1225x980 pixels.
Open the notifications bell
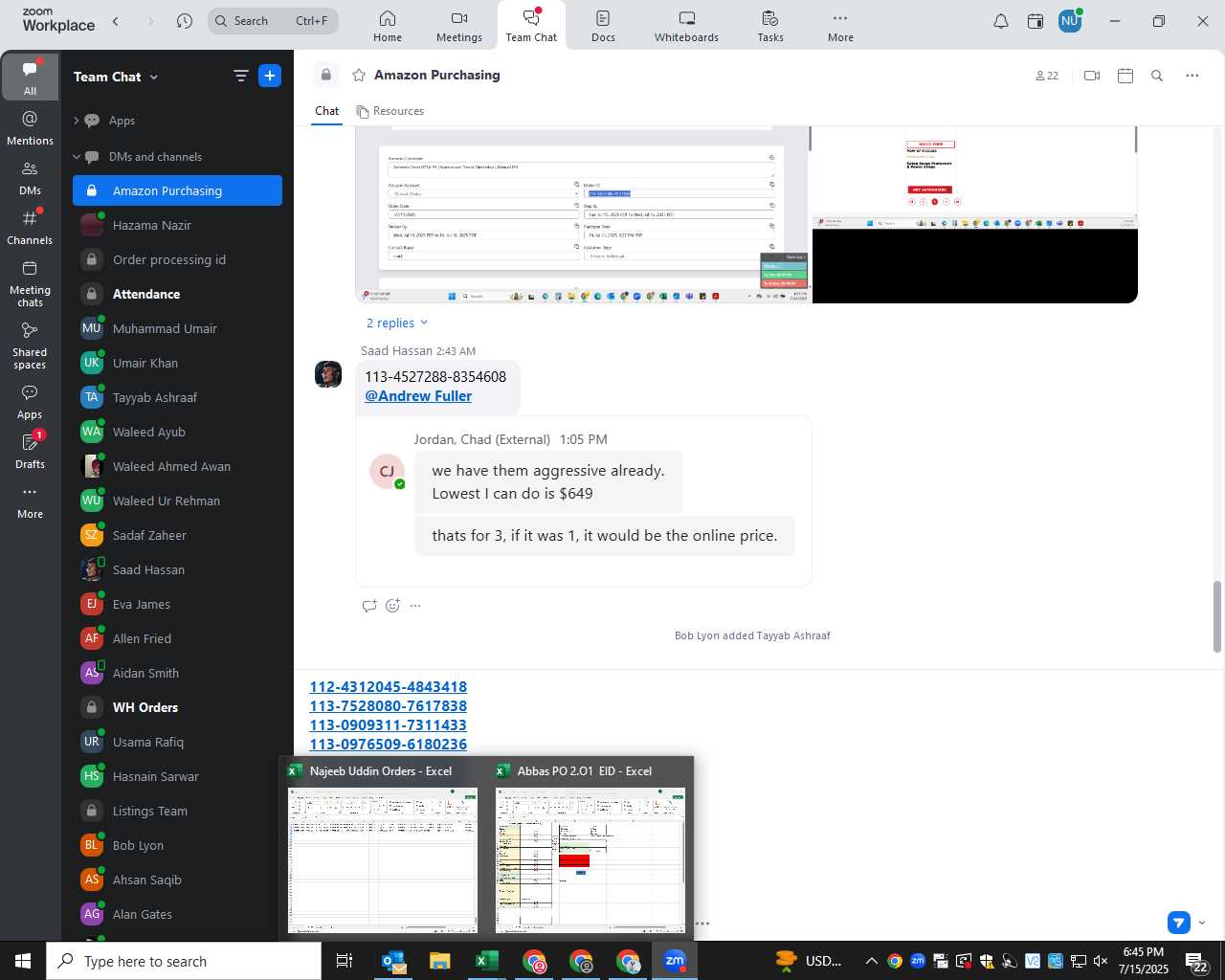tap(1001, 21)
